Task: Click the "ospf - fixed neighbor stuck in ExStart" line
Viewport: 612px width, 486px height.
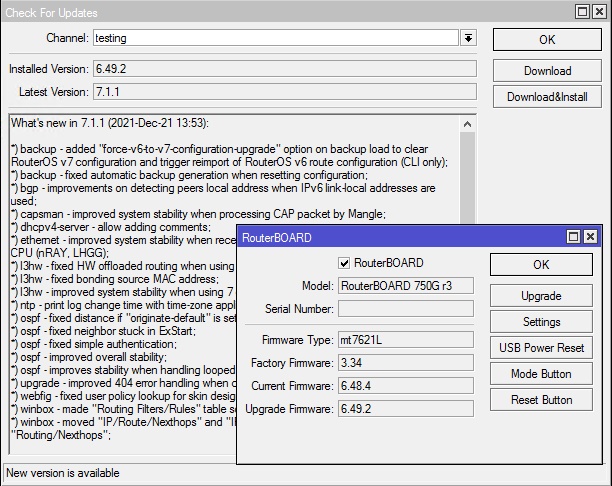Action: click(103, 331)
